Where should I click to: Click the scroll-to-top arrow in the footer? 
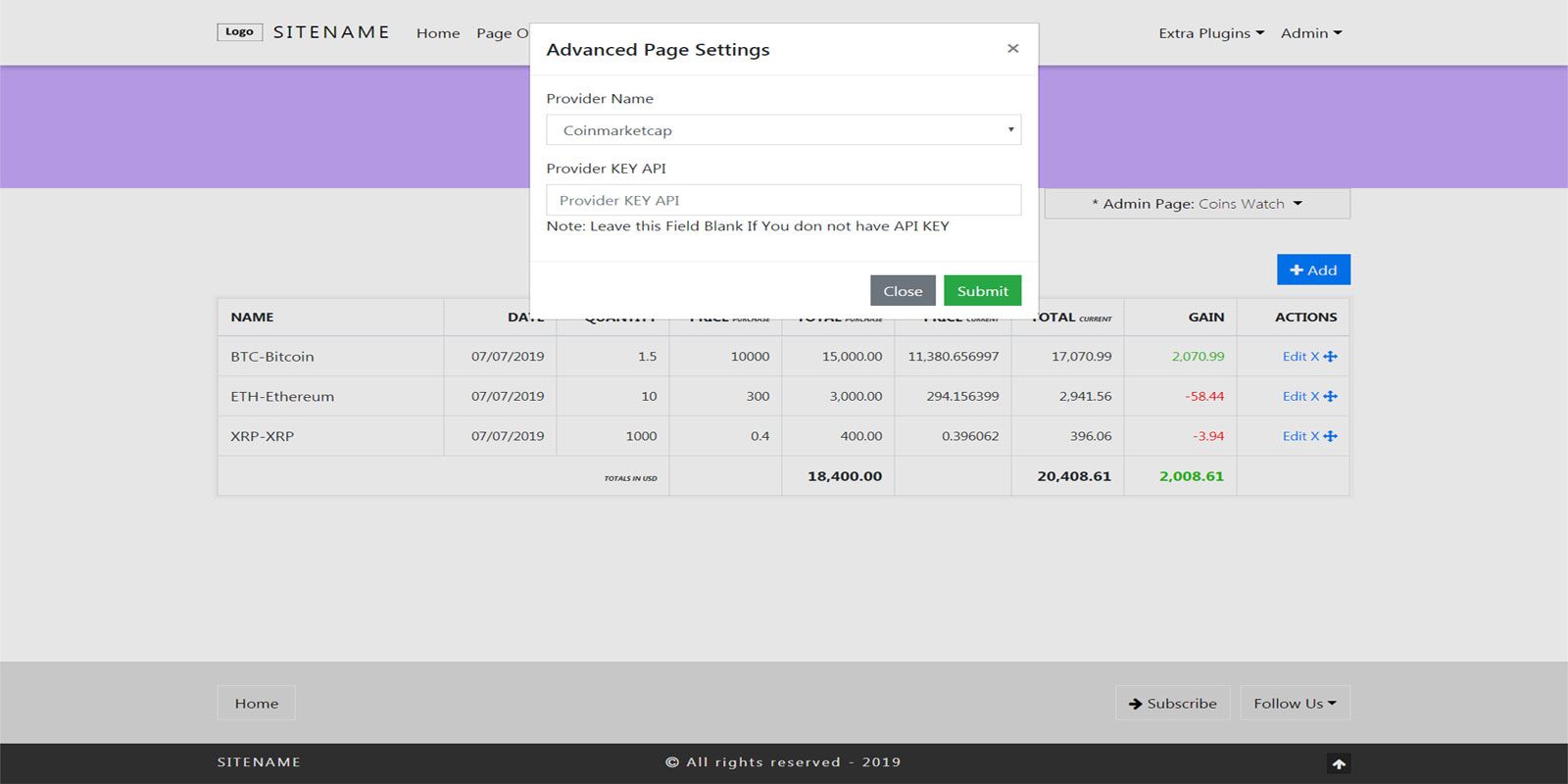click(1339, 763)
